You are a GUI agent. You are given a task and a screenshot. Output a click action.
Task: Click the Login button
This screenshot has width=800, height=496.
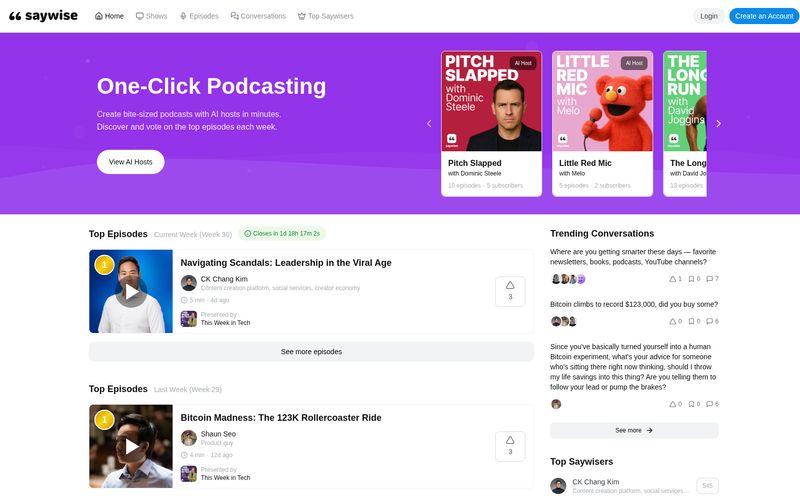tap(708, 16)
